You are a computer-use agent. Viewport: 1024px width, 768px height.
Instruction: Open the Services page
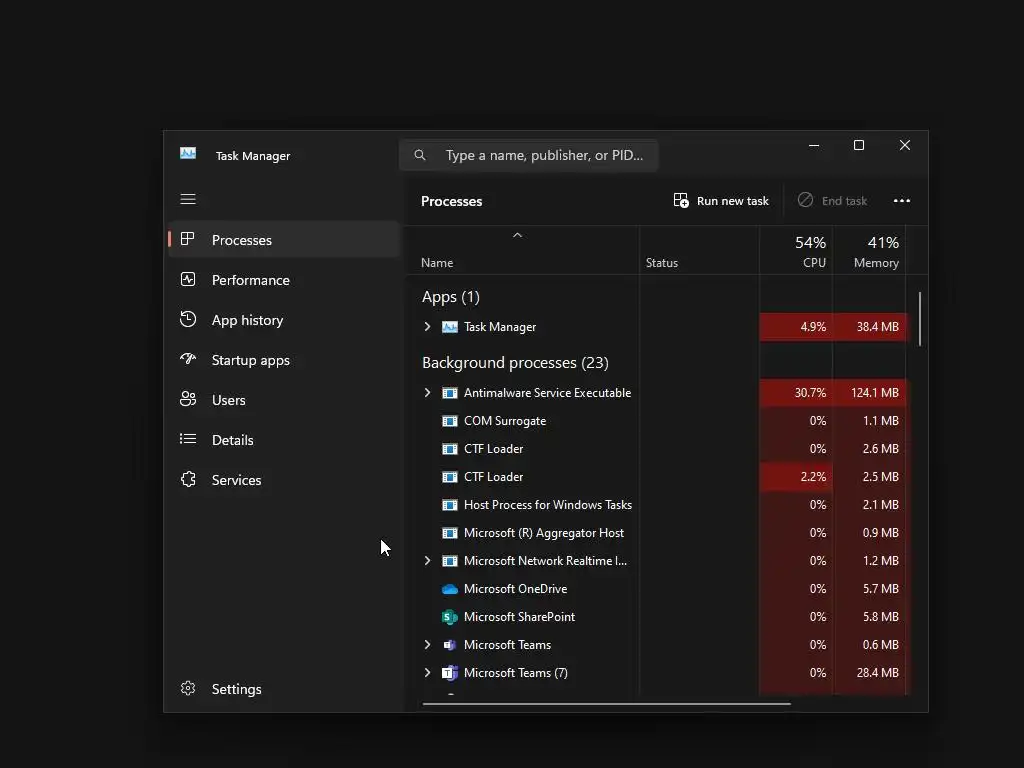284,480
